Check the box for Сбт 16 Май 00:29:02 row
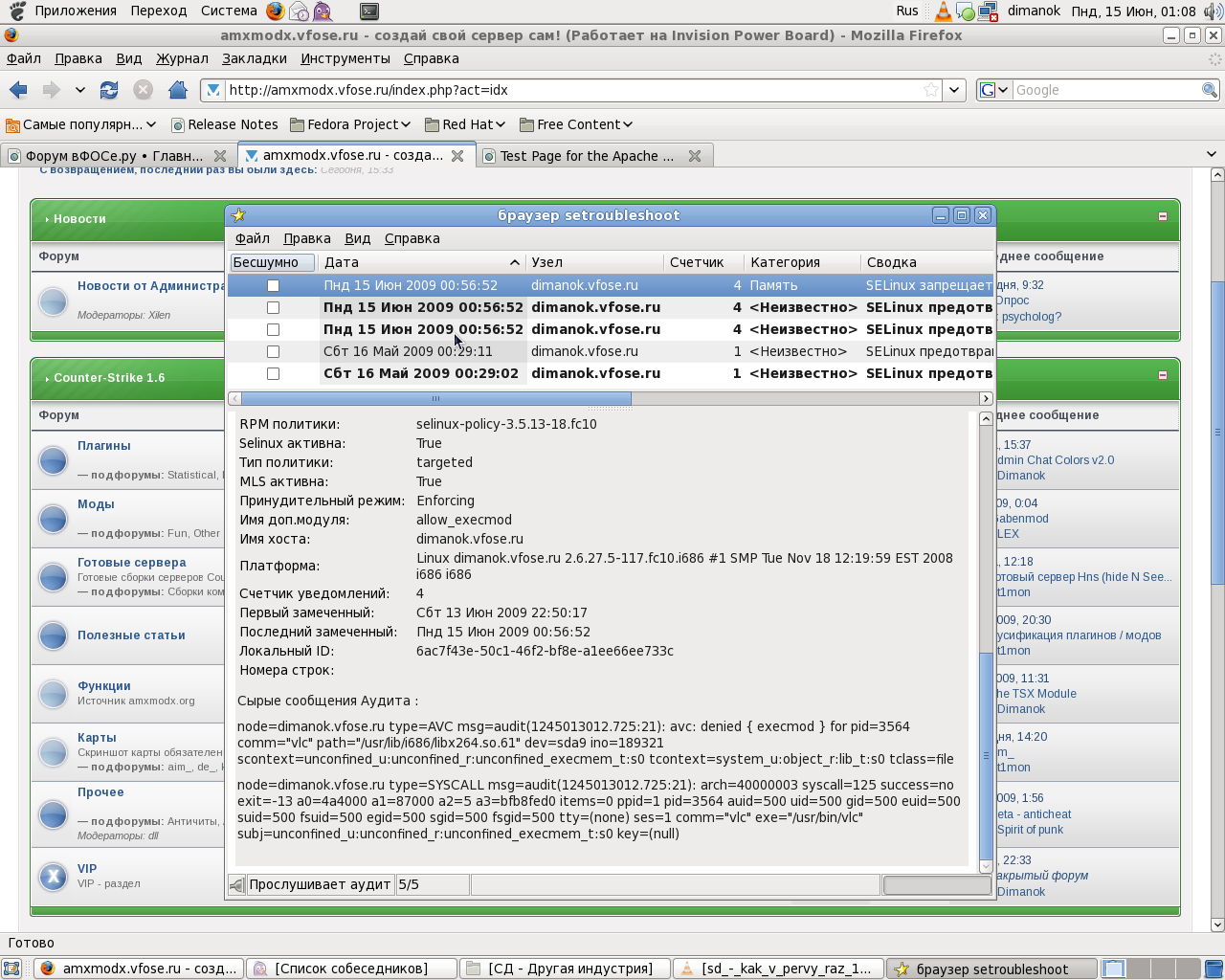This screenshot has width=1225, height=980. 273,373
